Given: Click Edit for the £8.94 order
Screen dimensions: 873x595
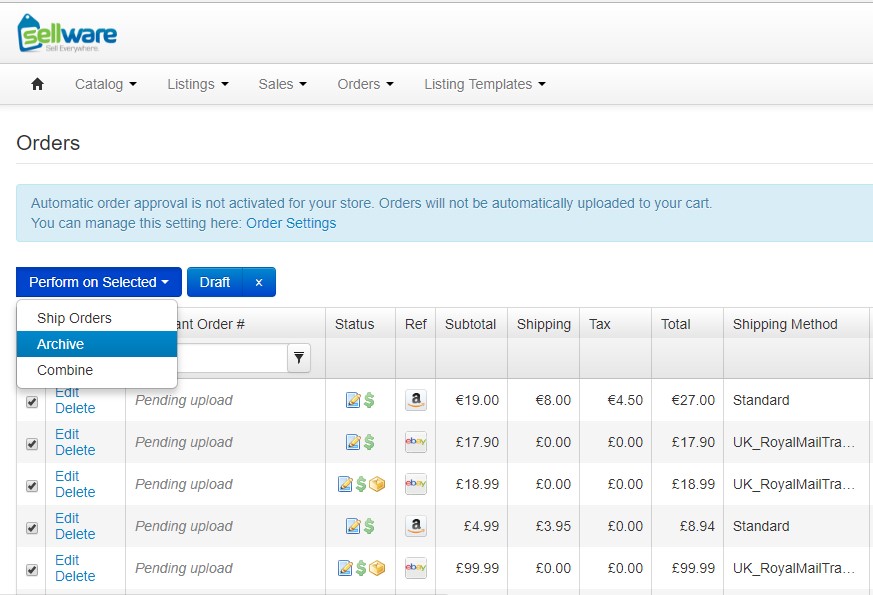Looking at the screenshot, I should pos(67,518).
